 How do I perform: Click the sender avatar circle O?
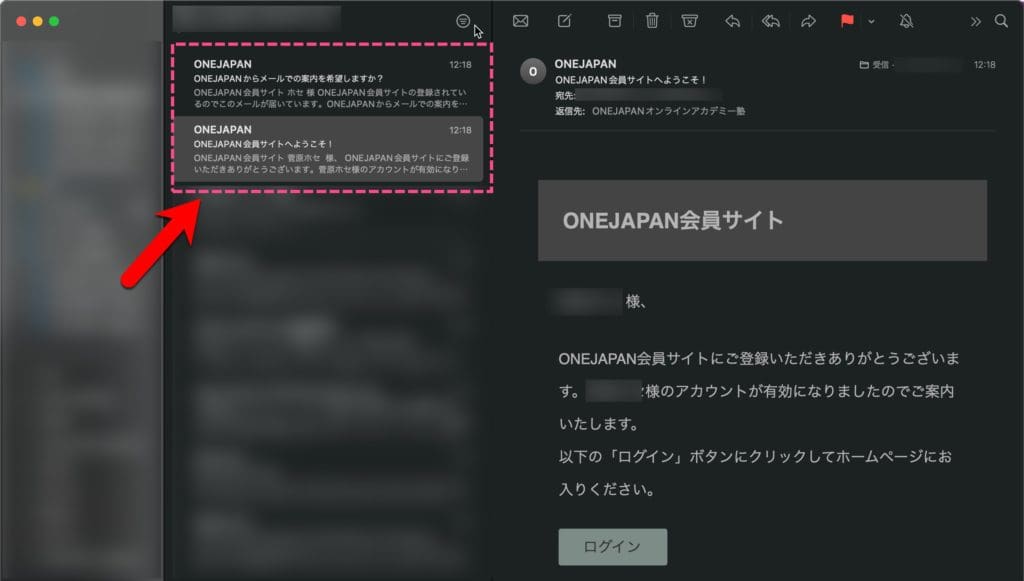coord(533,71)
